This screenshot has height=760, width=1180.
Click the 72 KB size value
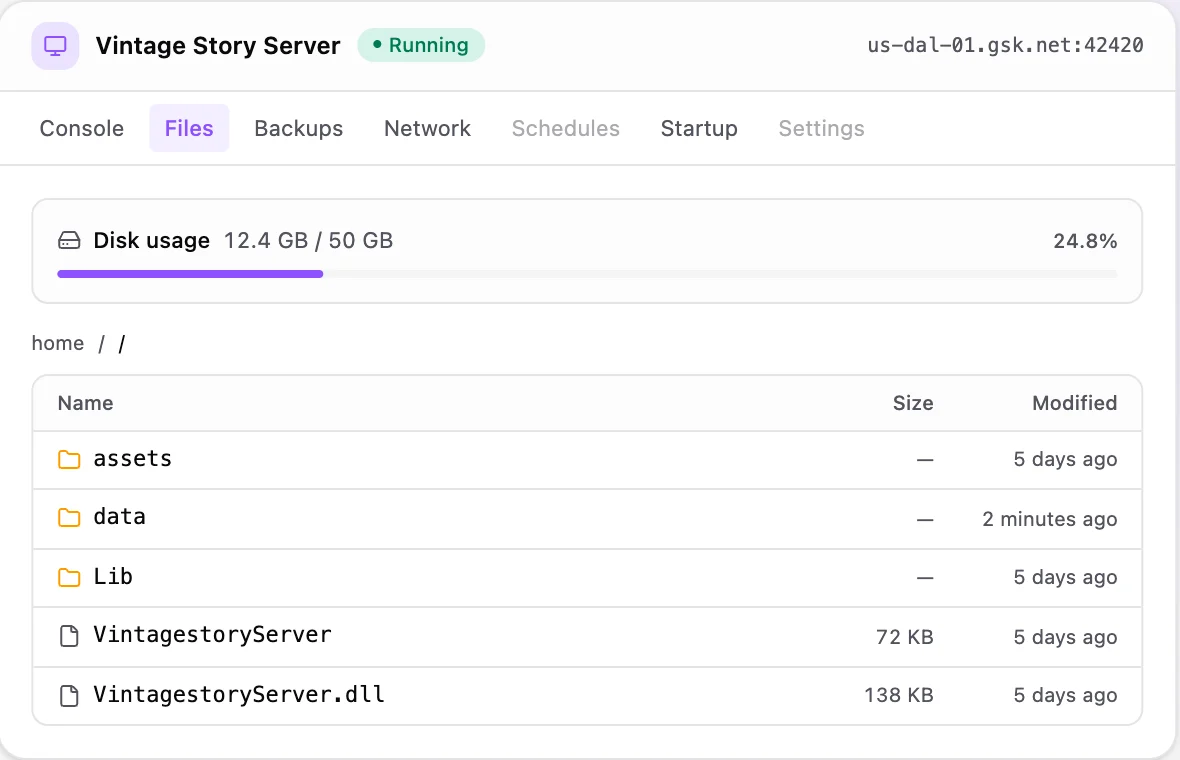point(905,637)
